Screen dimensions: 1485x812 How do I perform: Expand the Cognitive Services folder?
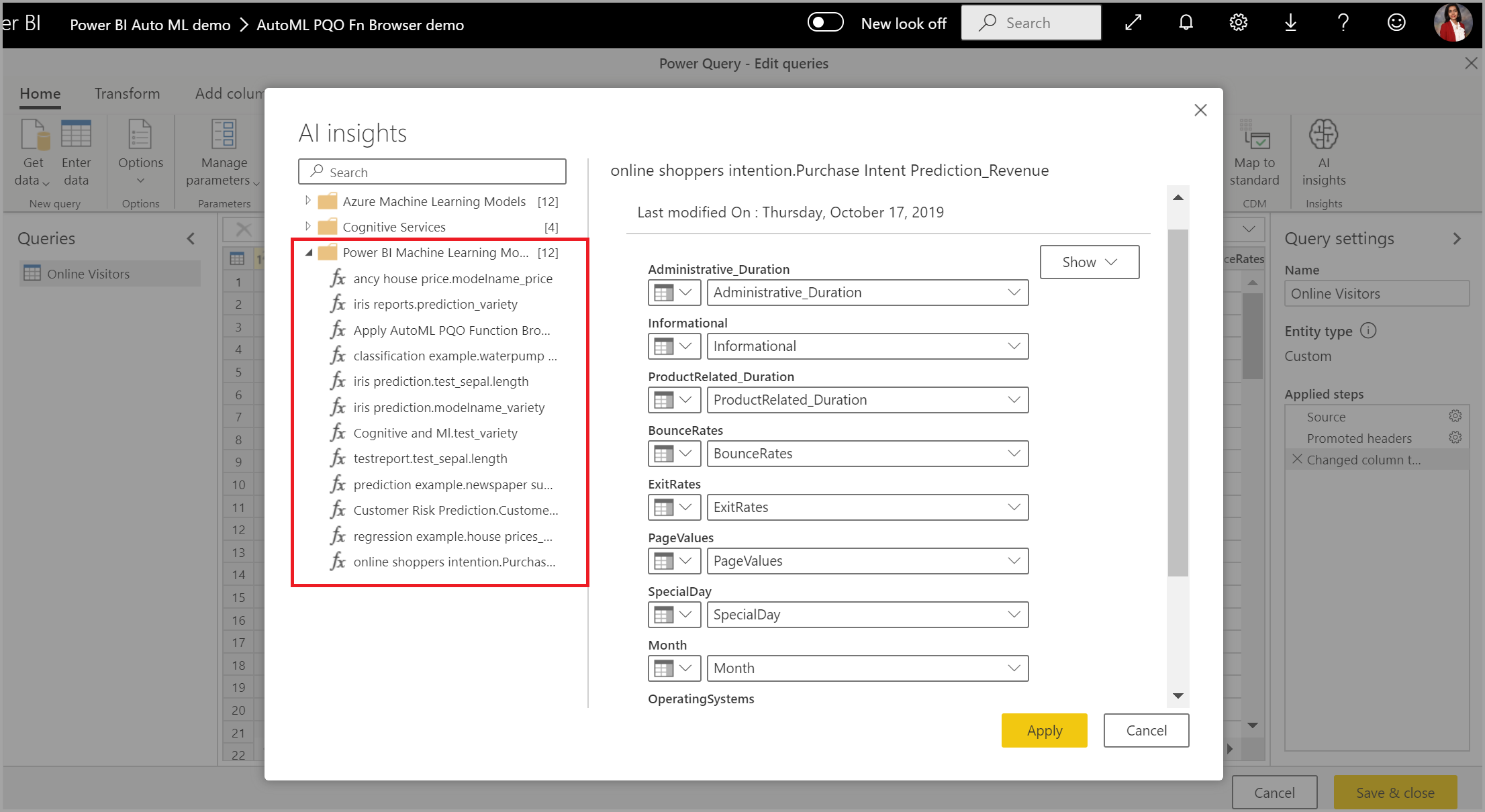coord(305,227)
